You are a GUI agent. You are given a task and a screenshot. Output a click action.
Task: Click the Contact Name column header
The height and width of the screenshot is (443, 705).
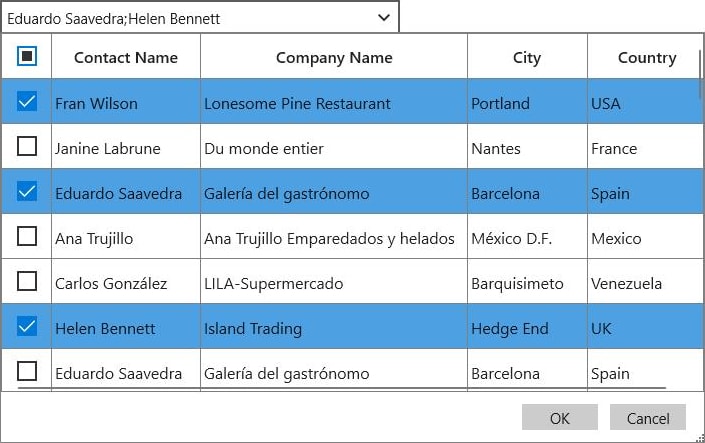126,57
